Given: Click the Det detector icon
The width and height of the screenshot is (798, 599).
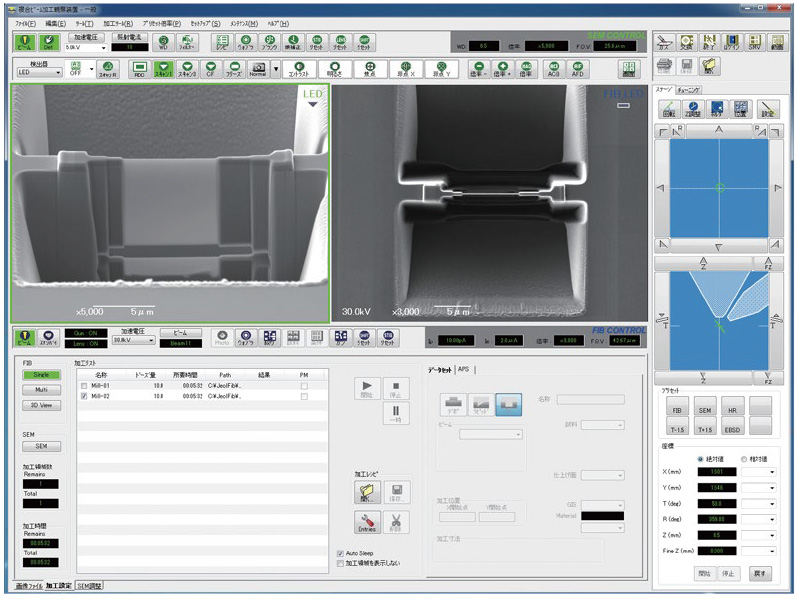Looking at the screenshot, I should point(48,42).
